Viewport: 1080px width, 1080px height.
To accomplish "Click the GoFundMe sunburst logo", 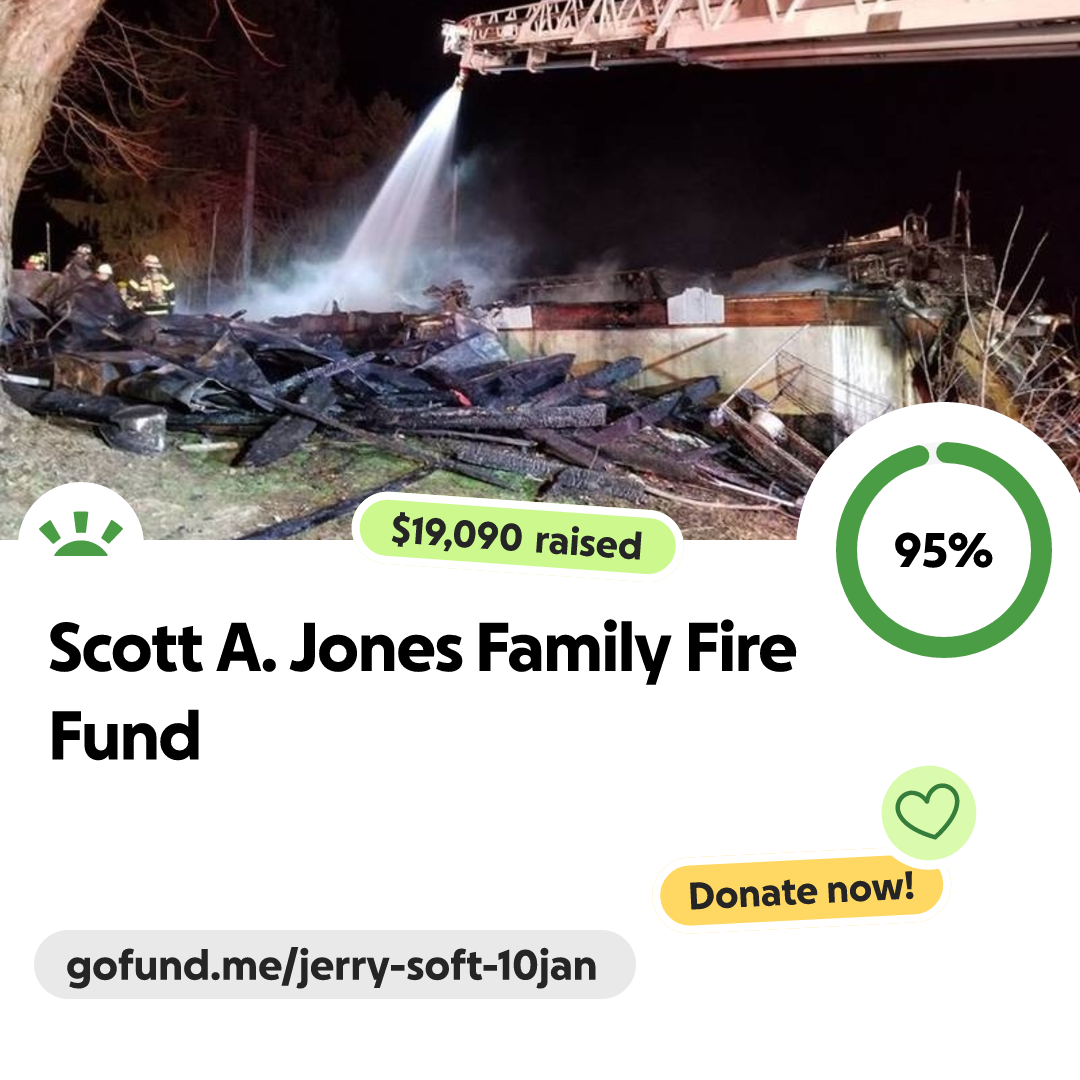I will click(81, 534).
